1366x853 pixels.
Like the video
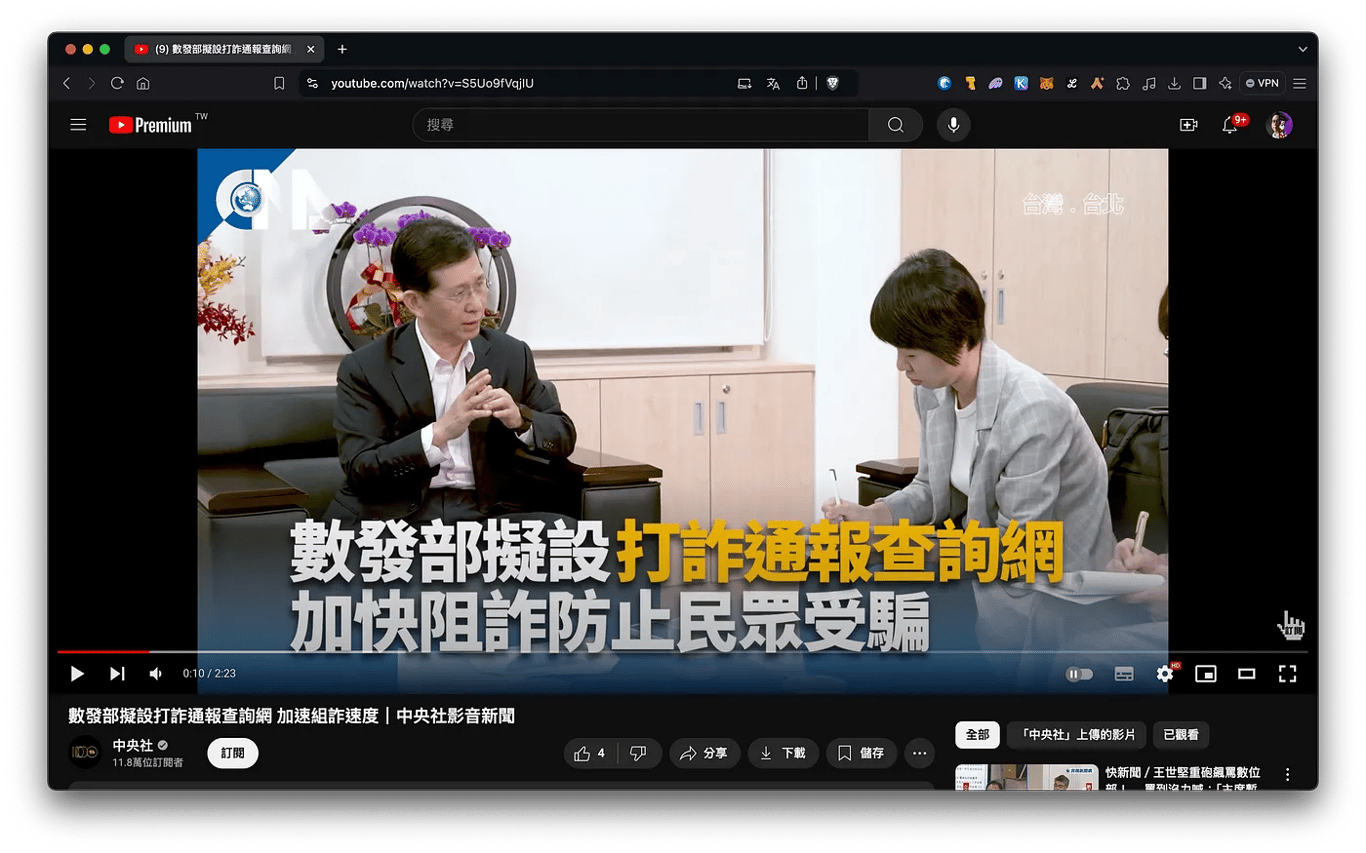590,753
